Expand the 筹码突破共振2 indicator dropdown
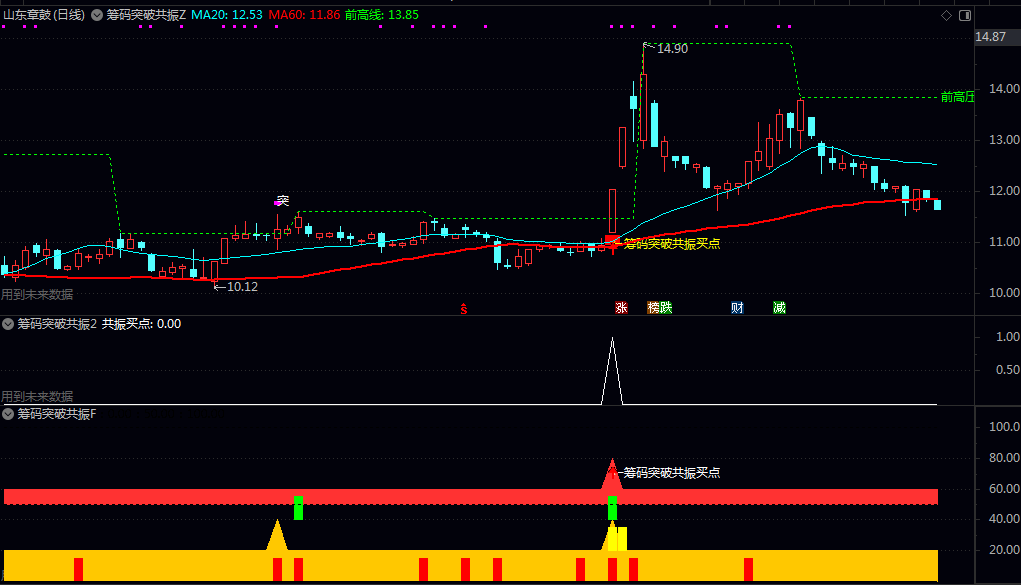Screen dimensions: 1021x585 click(8, 324)
